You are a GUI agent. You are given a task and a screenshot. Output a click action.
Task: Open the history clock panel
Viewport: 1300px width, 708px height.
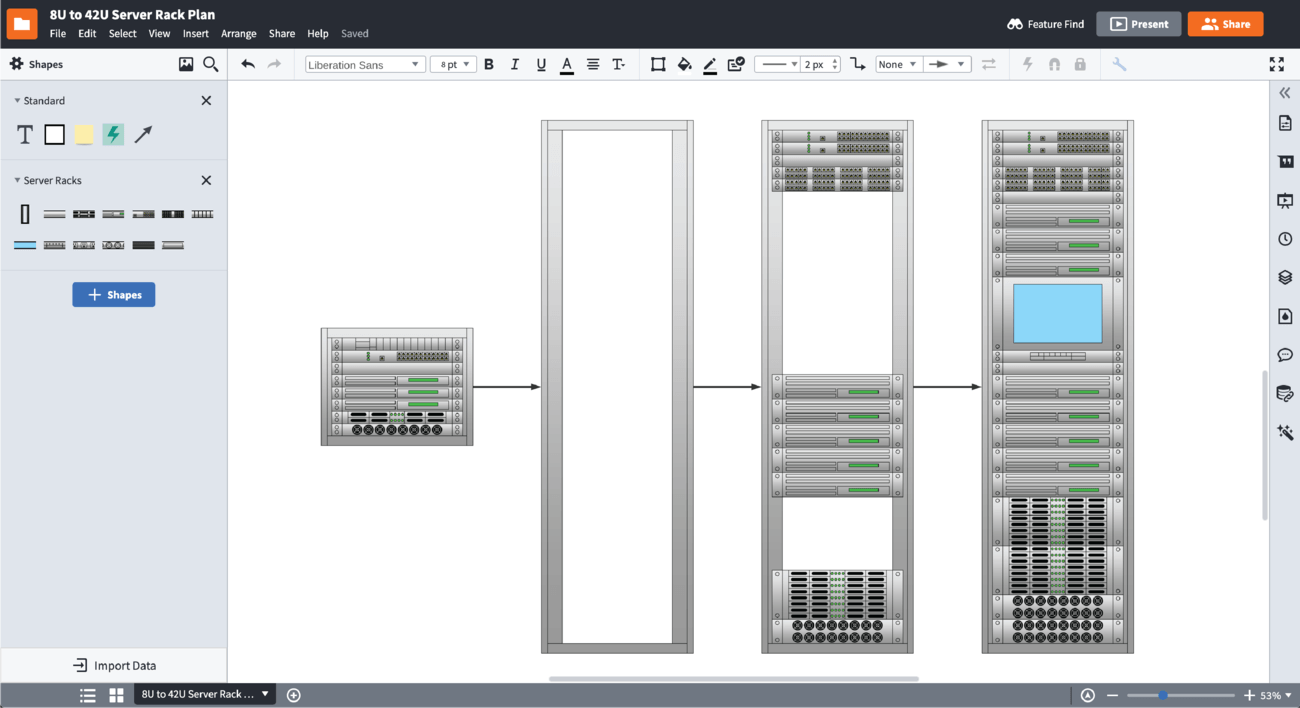1285,239
